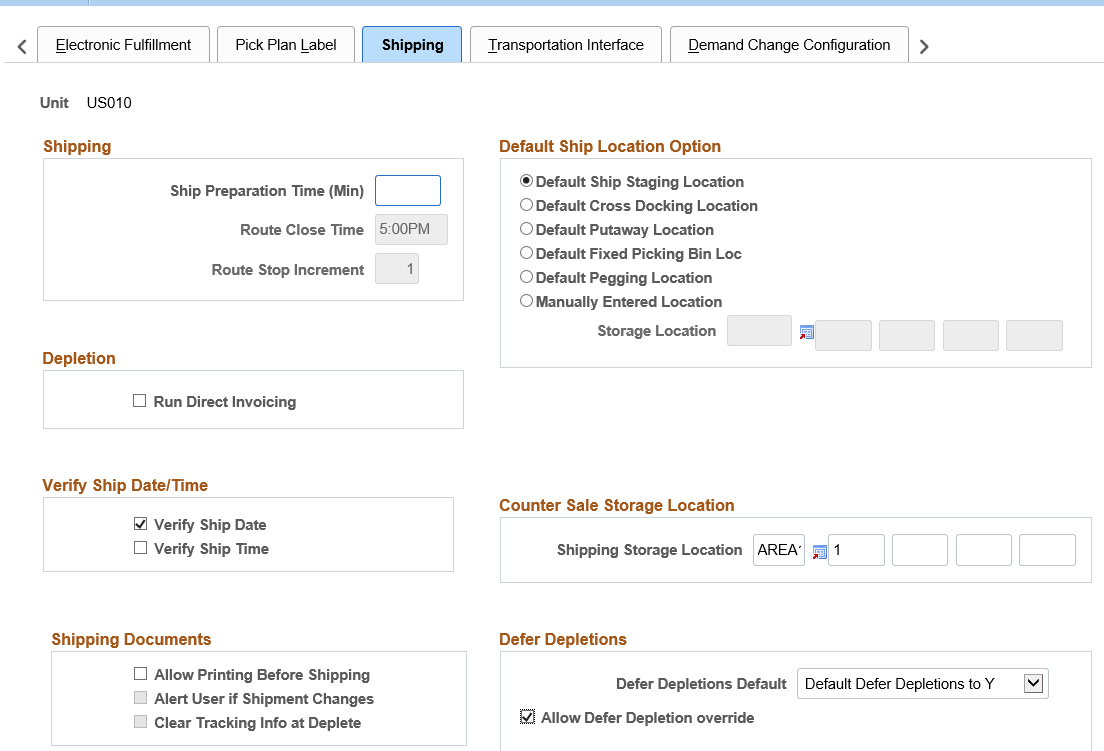Image resolution: width=1104 pixels, height=751 pixels.
Task: Click the Storage Location lookup icon
Action: coord(807,332)
